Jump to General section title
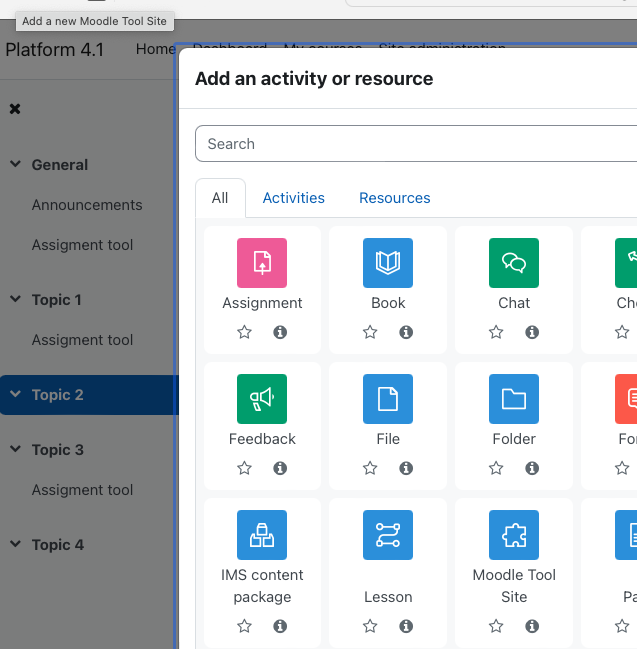 (60, 165)
